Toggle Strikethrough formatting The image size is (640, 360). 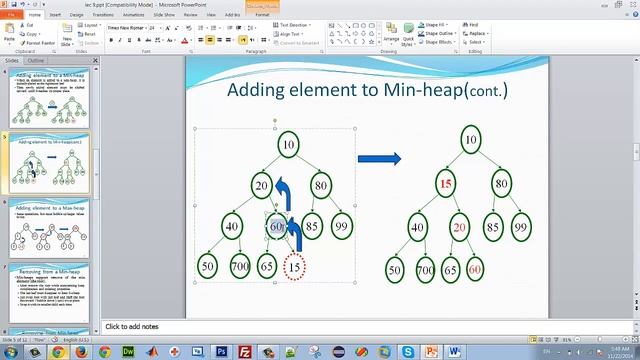(x=148, y=40)
